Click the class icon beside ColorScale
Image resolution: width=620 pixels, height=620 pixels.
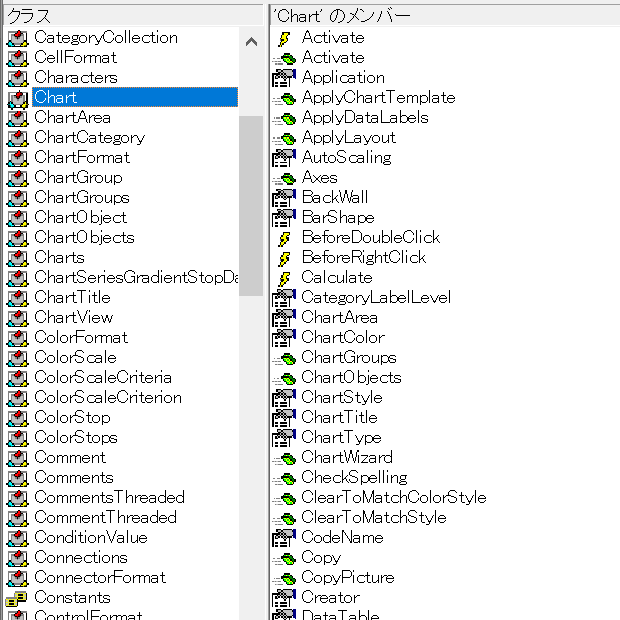17,358
